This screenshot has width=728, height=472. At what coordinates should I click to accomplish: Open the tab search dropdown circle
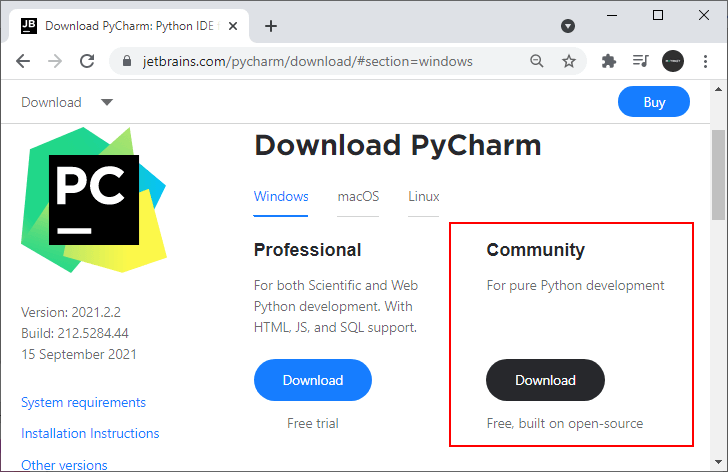567,26
